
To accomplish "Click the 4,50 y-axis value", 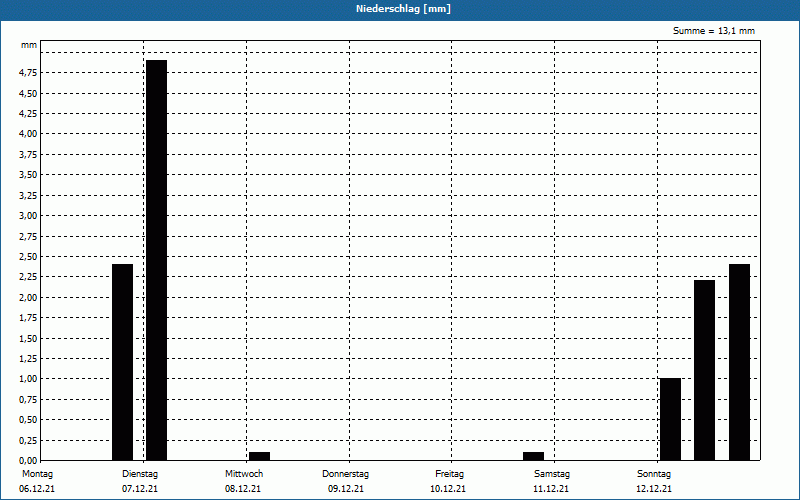I will [x=28, y=93].
